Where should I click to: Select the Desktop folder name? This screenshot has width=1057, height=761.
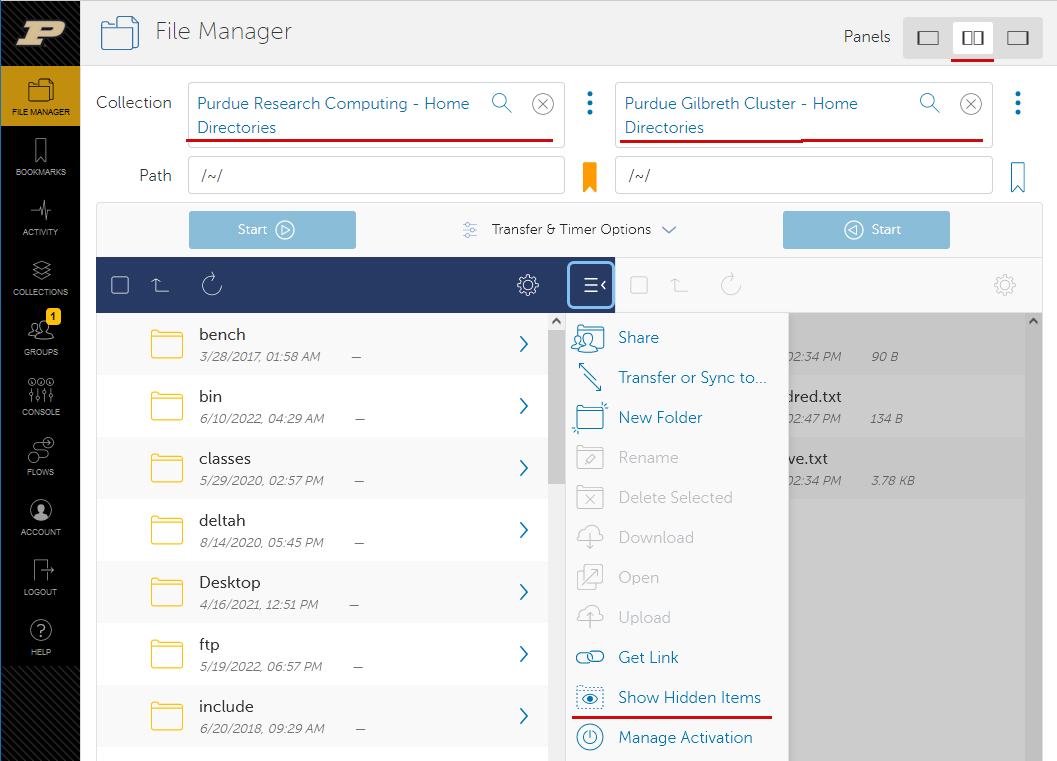coord(230,582)
